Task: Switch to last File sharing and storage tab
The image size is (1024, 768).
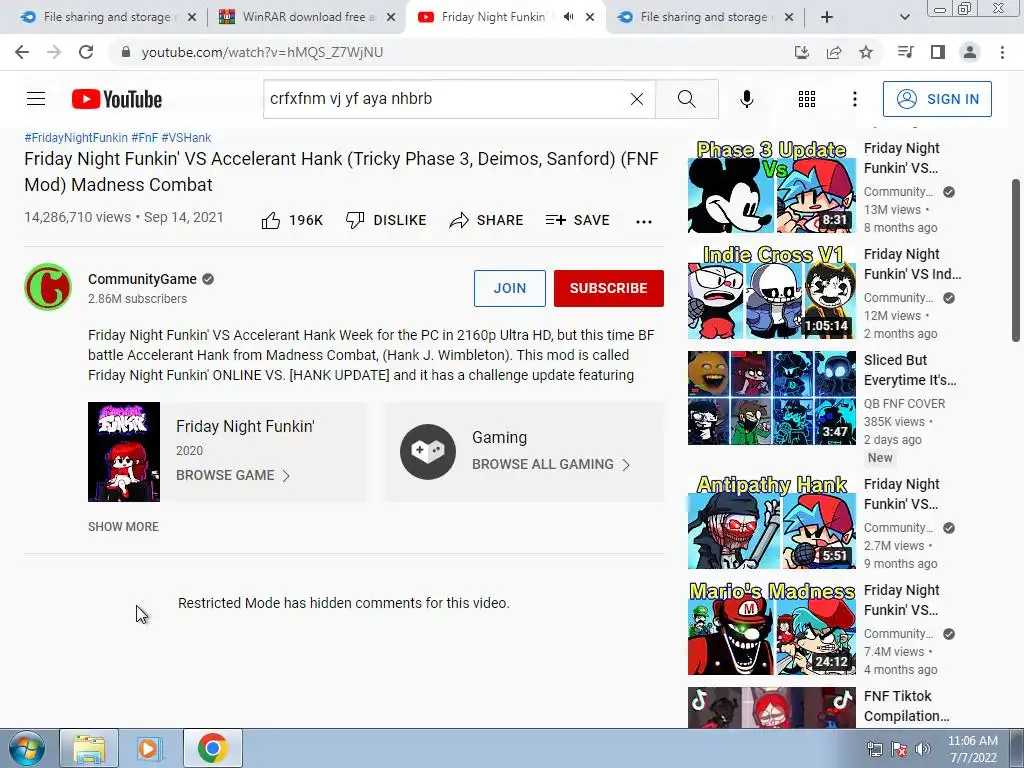Action: coord(704,17)
